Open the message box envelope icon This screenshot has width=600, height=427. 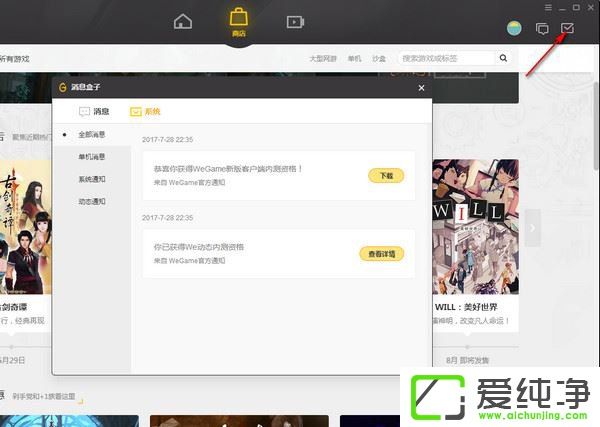(x=567, y=29)
